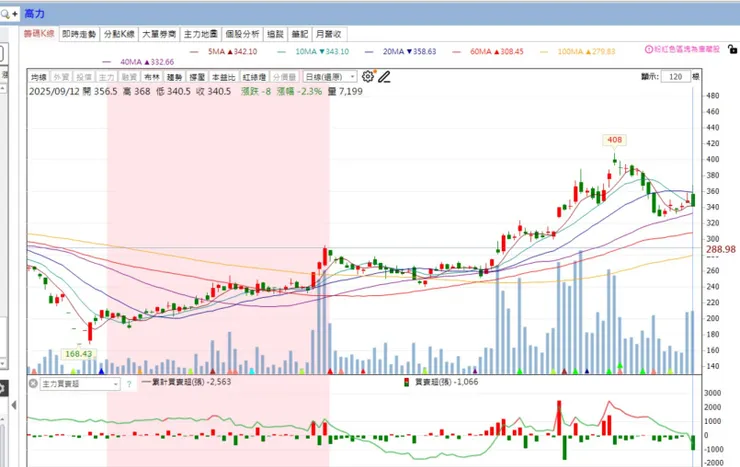Toggle 分價量 price-volume overlay
The width and height of the screenshot is (740, 467).
(284, 77)
